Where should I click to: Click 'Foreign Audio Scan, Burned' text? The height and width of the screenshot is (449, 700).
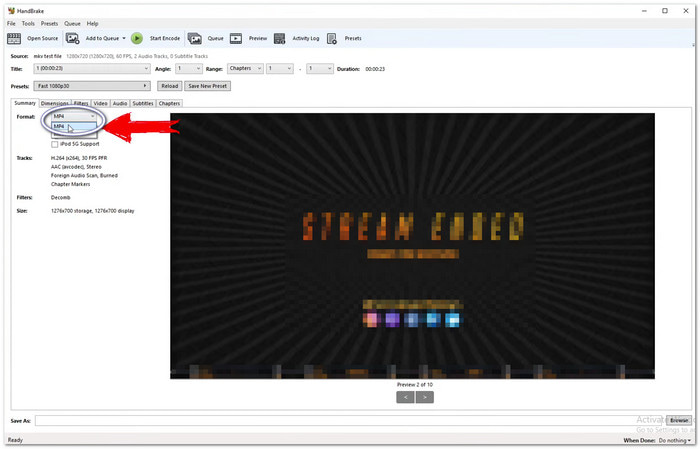84,175
